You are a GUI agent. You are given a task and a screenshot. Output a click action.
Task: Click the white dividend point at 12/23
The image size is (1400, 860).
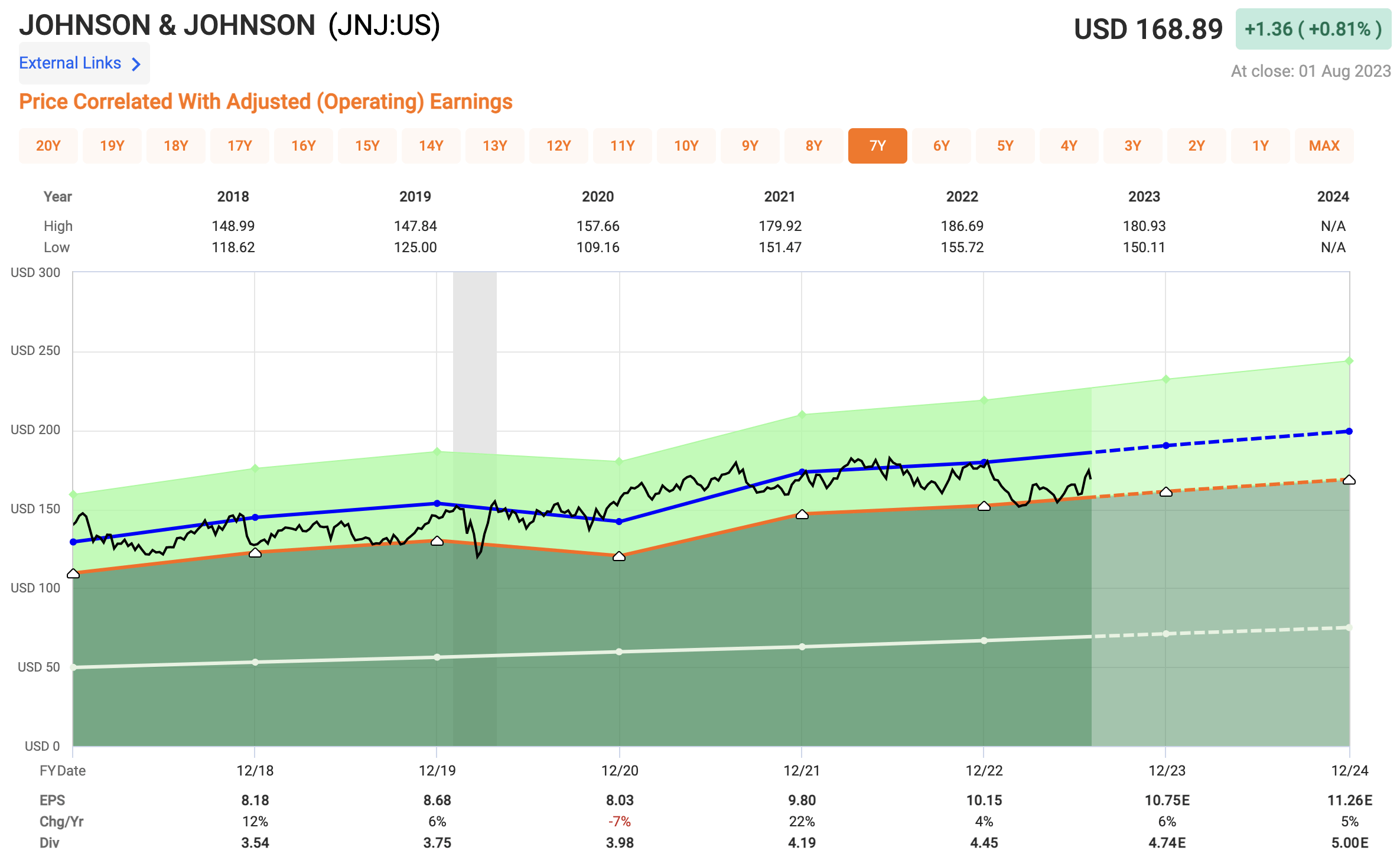(x=1166, y=634)
